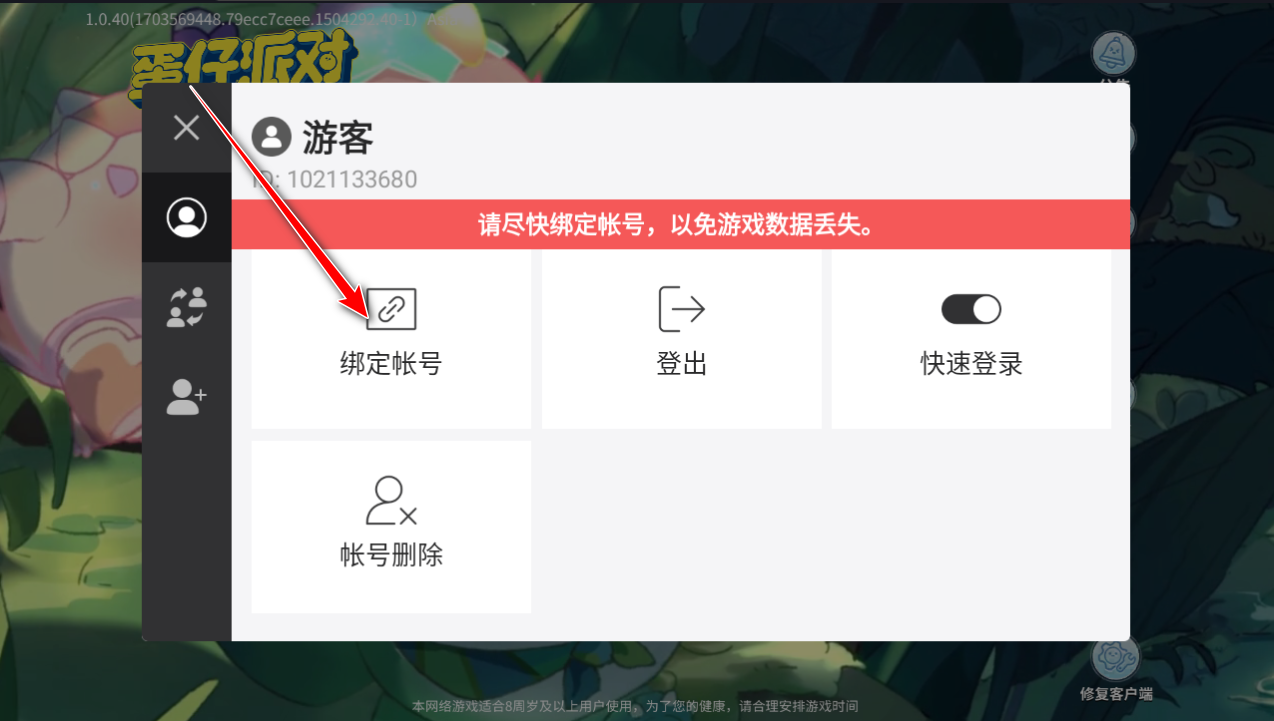Click the person-with-X icon above 帐号删除
The height and width of the screenshot is (721, 1274).
[391, 501]
